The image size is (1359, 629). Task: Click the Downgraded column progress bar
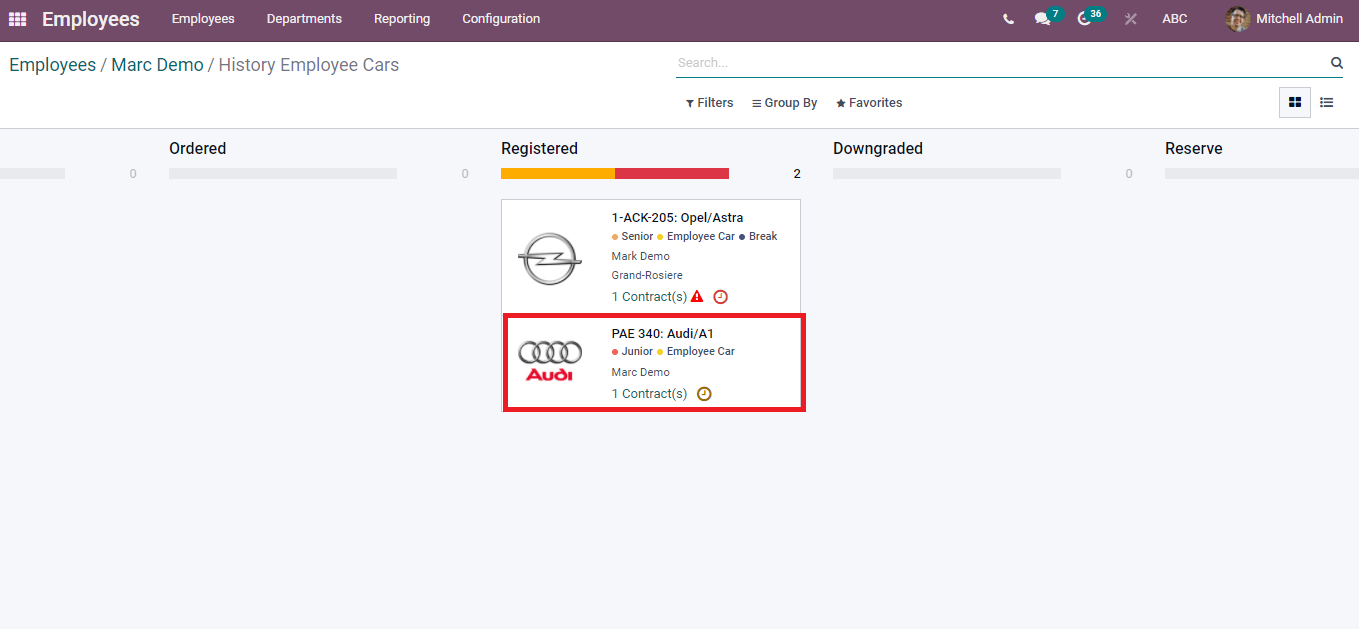tap(947, 173)
